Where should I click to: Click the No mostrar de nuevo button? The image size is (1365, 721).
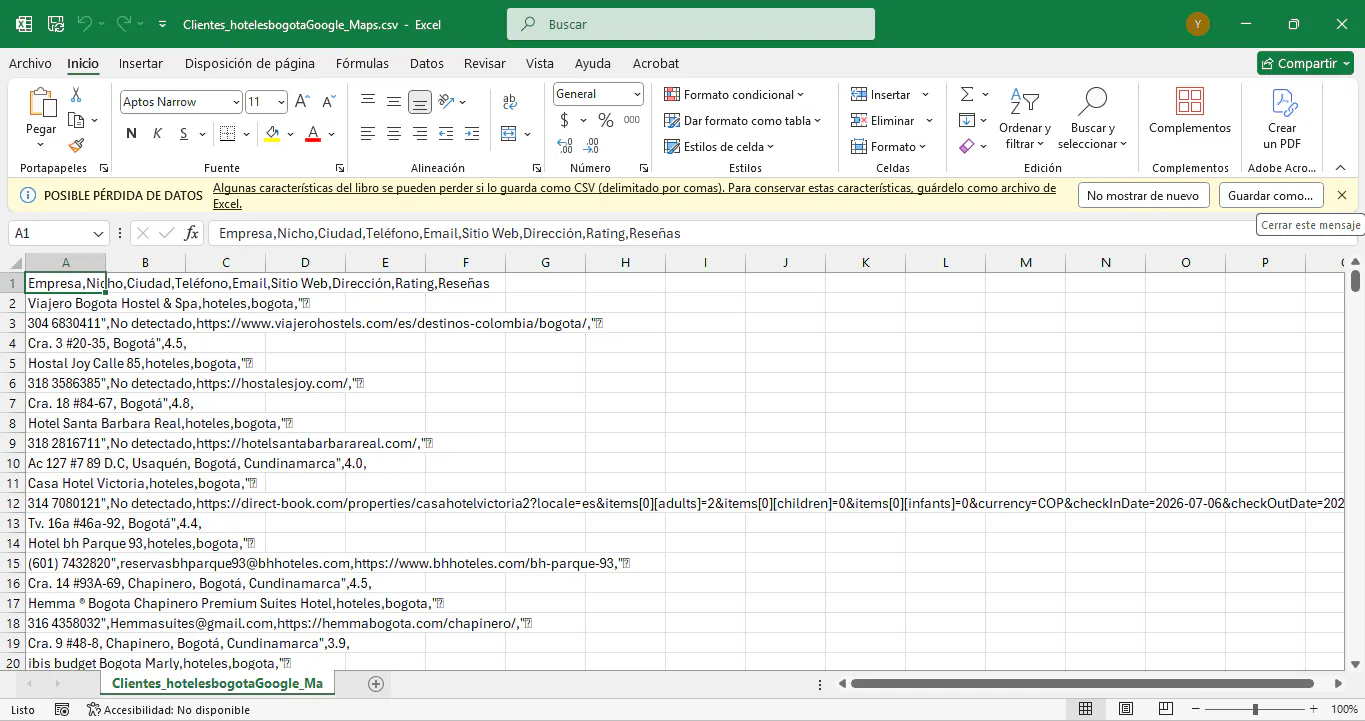coord(1143,196)
